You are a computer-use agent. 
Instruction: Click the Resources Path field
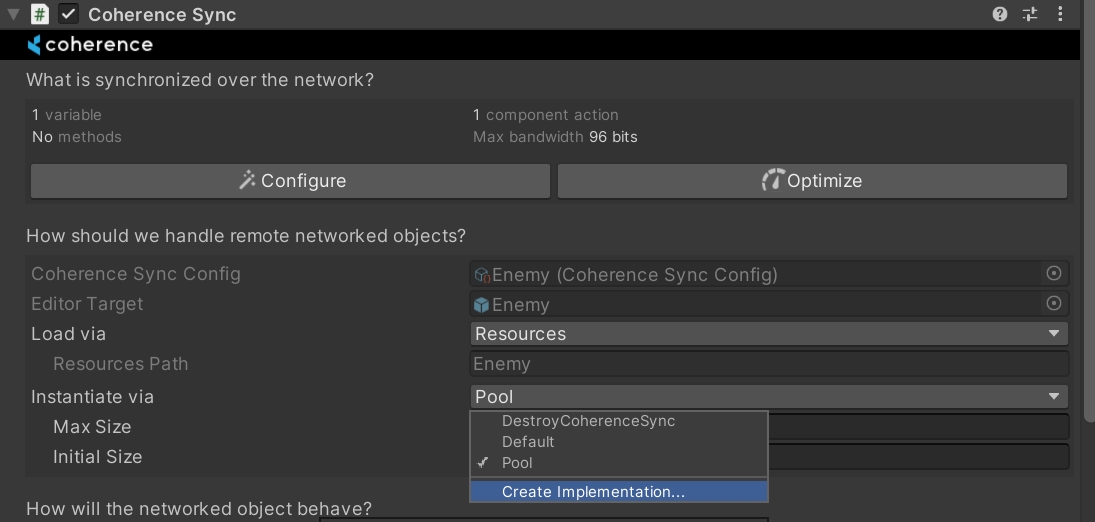pyautogui.click(x=768, y=364)
